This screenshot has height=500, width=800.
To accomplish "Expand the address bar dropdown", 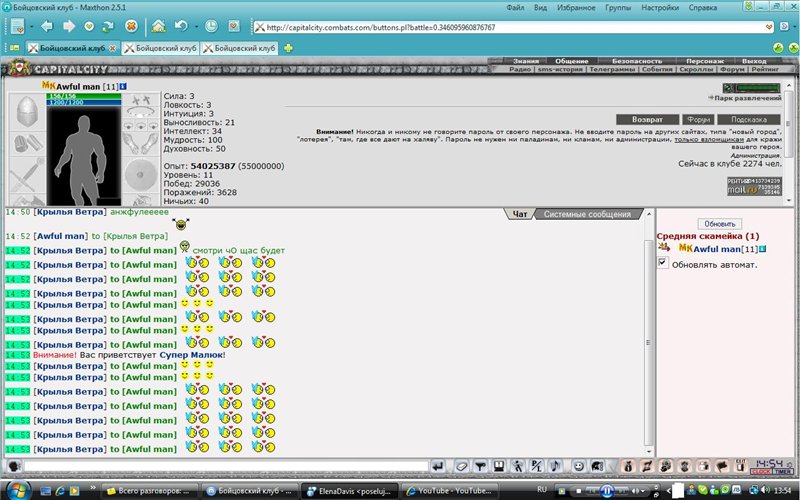I will point(769,27).
